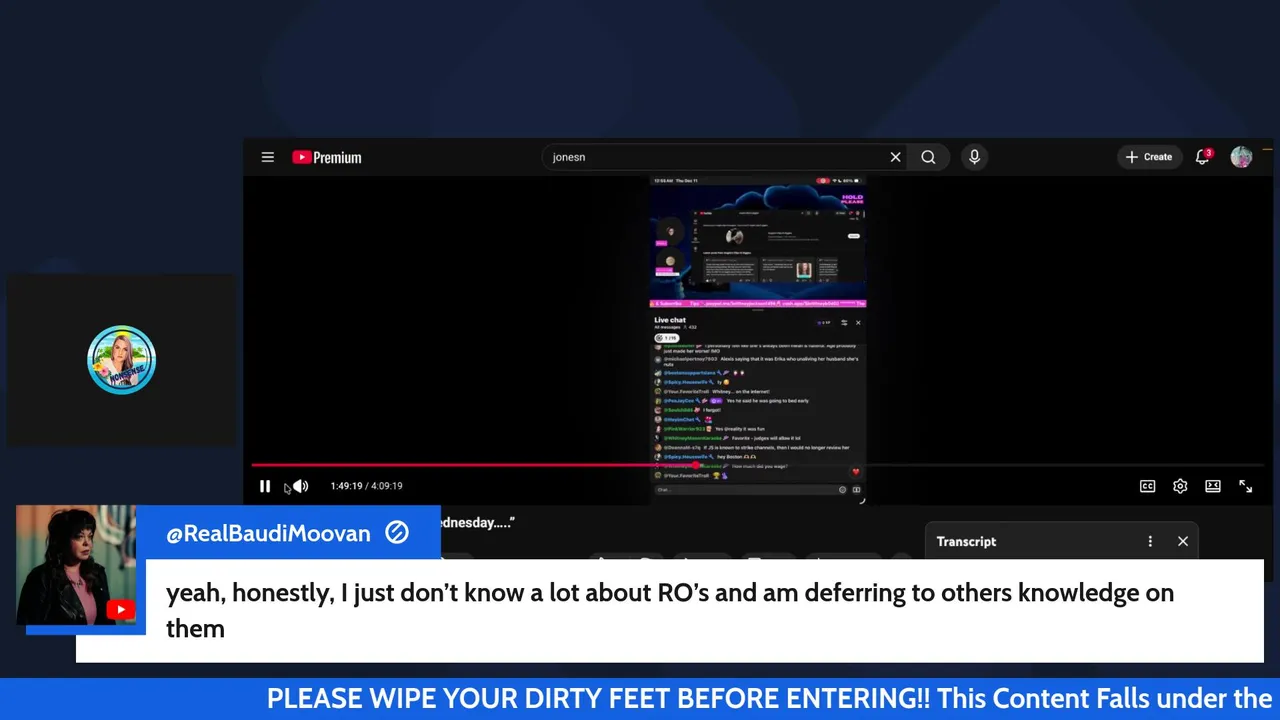Pause the video playback
This screenshot has width=1280, height=720.
[265, 486]
